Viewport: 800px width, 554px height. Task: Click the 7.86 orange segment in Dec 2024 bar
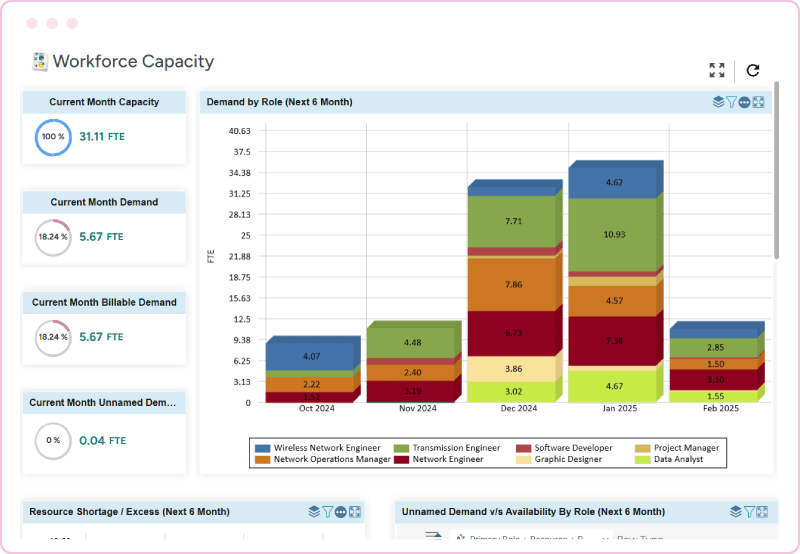(x=512, y=284)
